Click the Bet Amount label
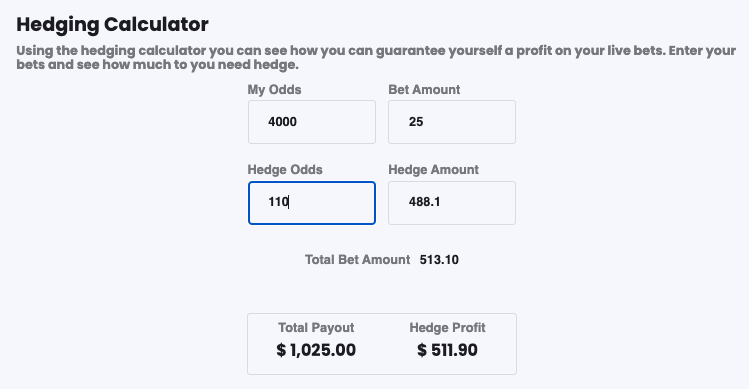 coord(424,90)
